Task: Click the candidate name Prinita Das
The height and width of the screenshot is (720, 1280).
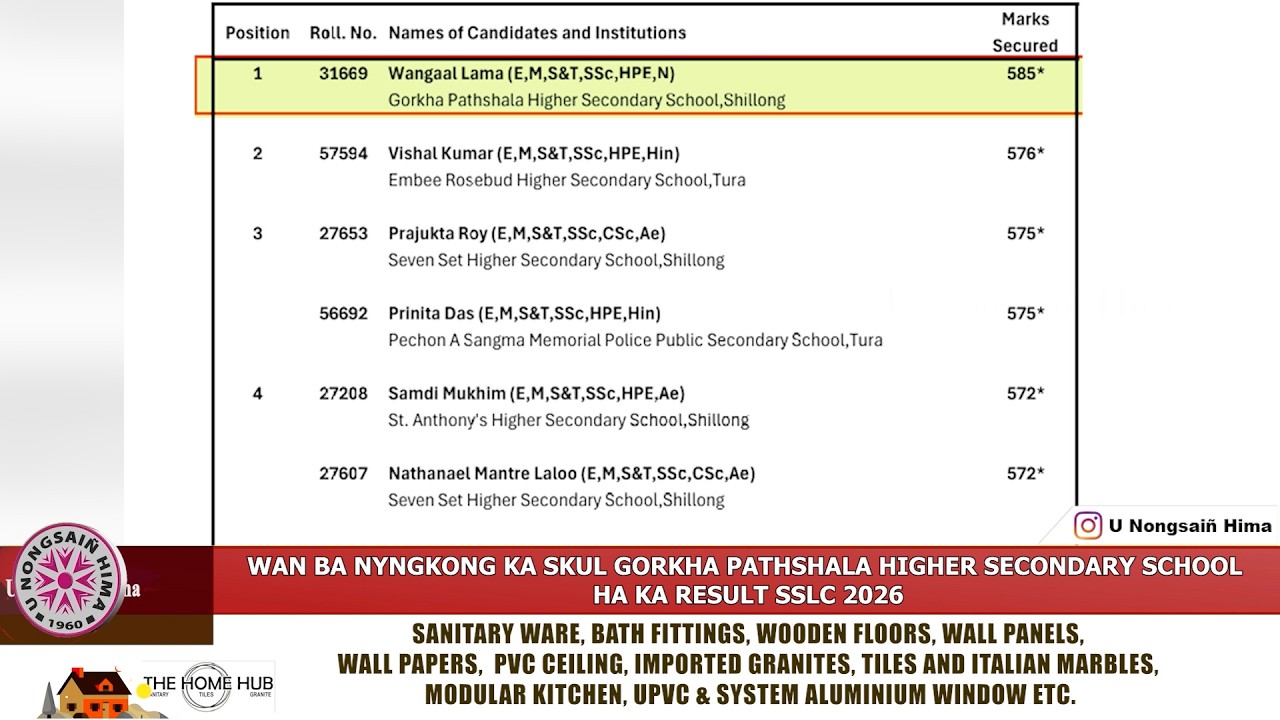Action: click(431, 313)
